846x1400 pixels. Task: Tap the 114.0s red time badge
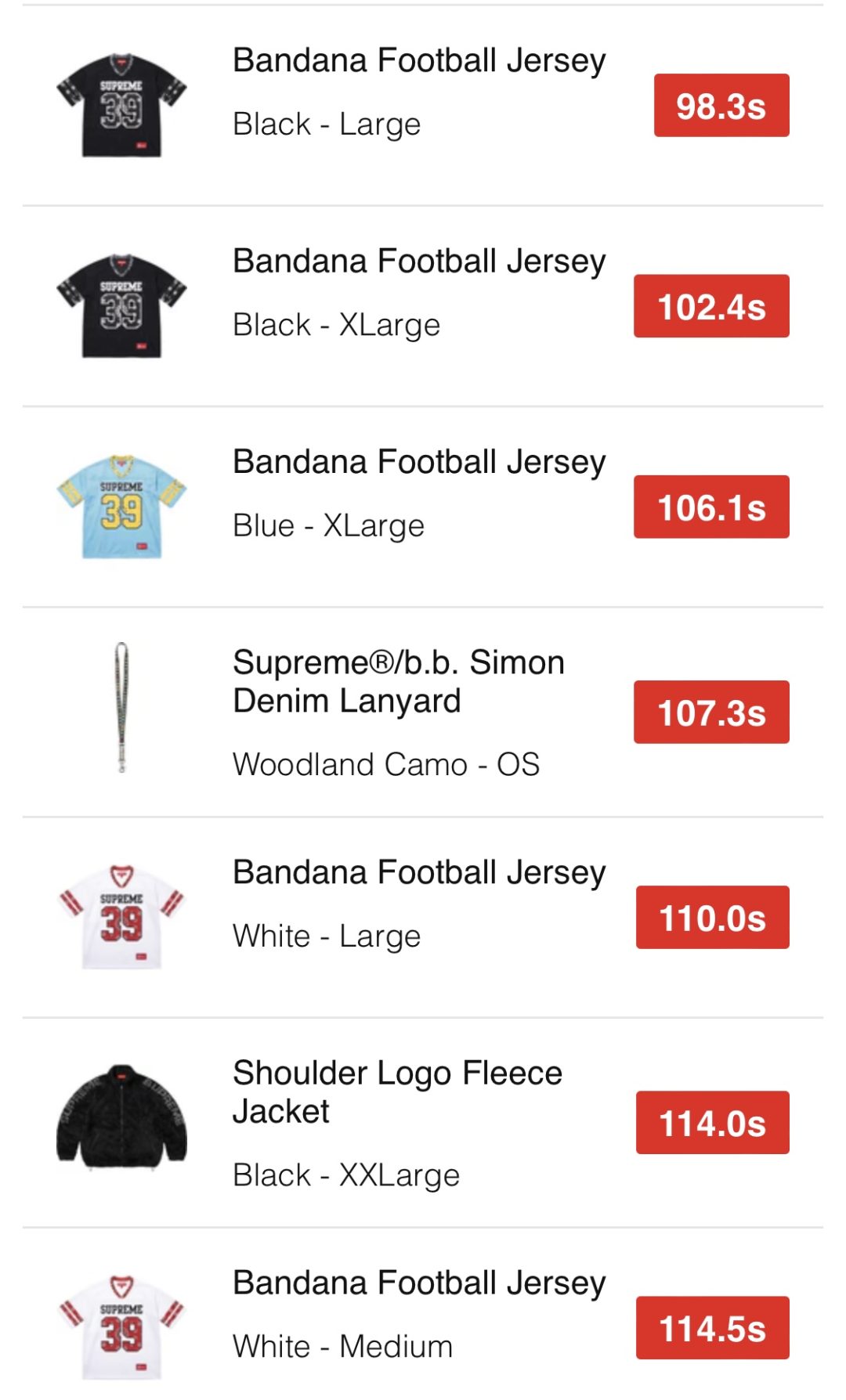point(712,1122)
